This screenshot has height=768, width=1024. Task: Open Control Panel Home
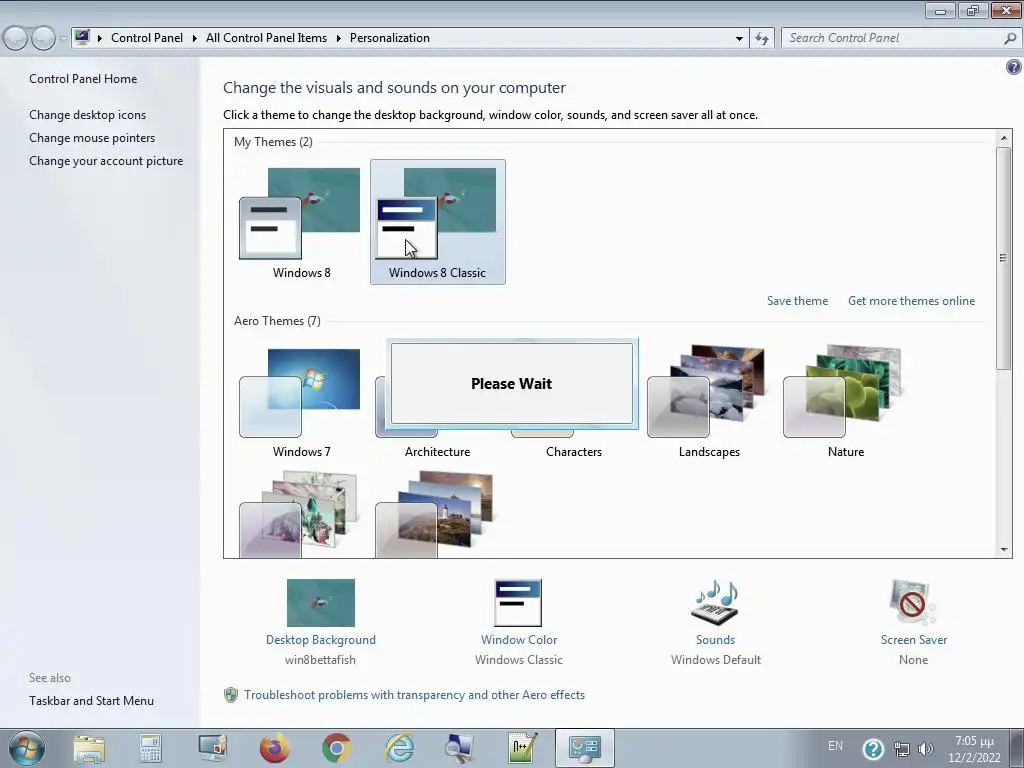(83, 78)
